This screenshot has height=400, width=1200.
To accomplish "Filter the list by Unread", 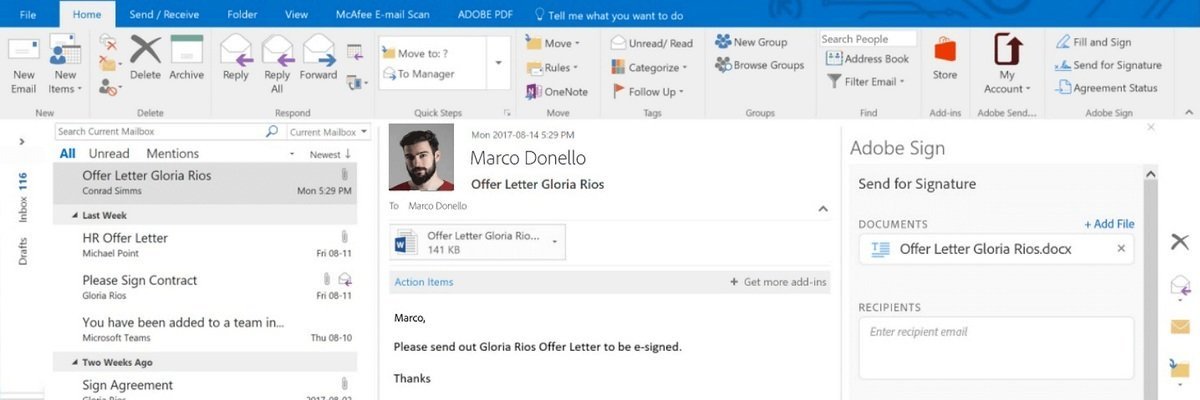I will click(x=109, y=153).
